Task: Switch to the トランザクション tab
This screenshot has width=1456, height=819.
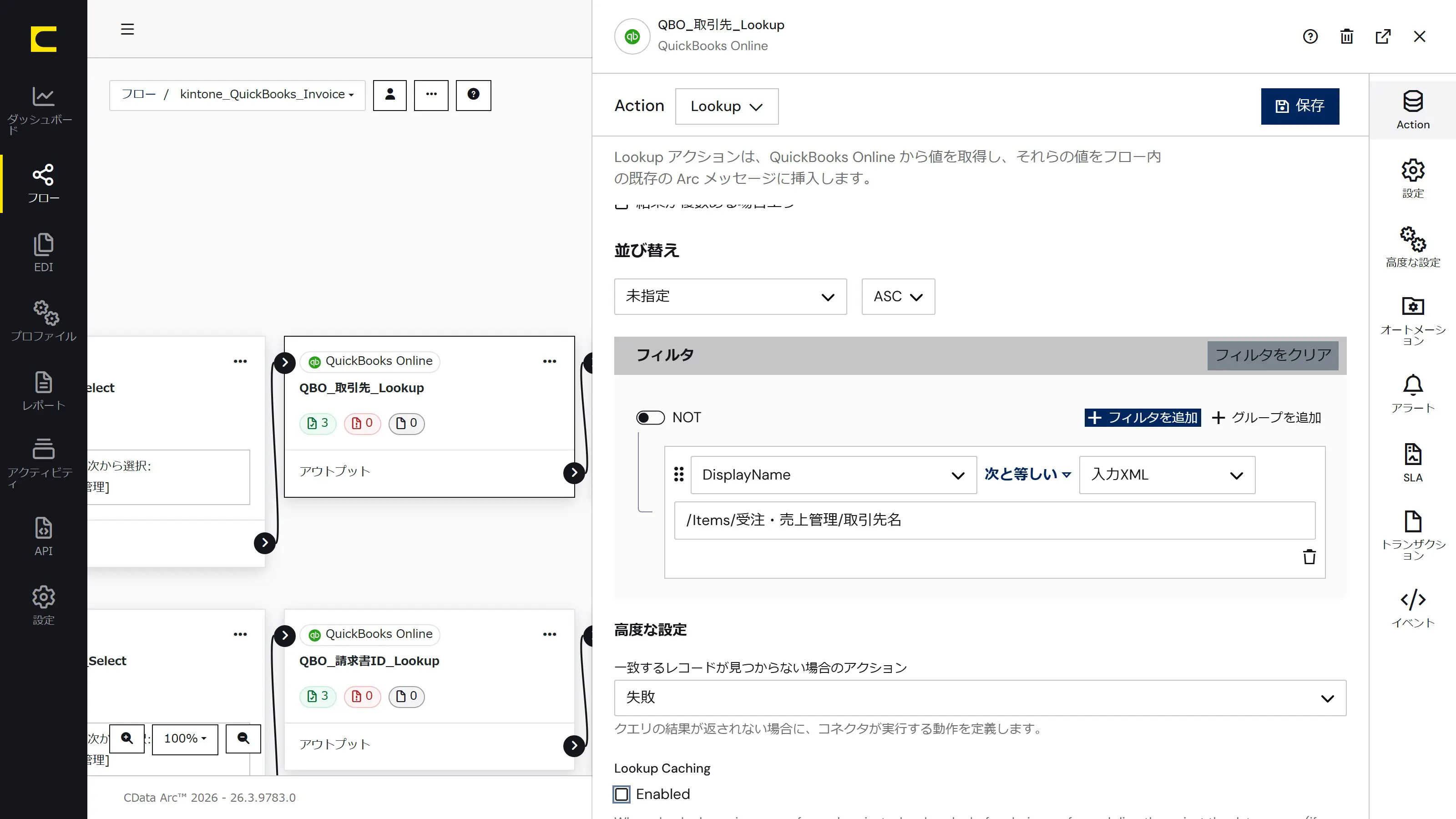Action: (x=1412, y=535)
